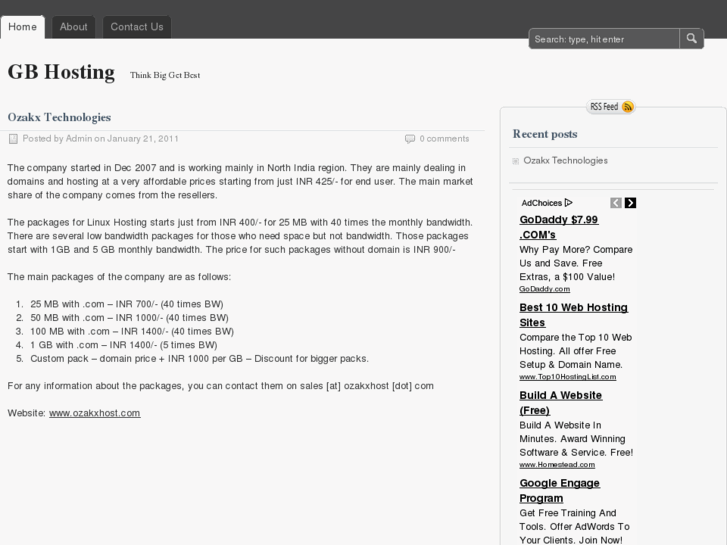Click www.Homestead.com ad URL
This screenshot has height=545, width=727.
(x=557, y=464)
